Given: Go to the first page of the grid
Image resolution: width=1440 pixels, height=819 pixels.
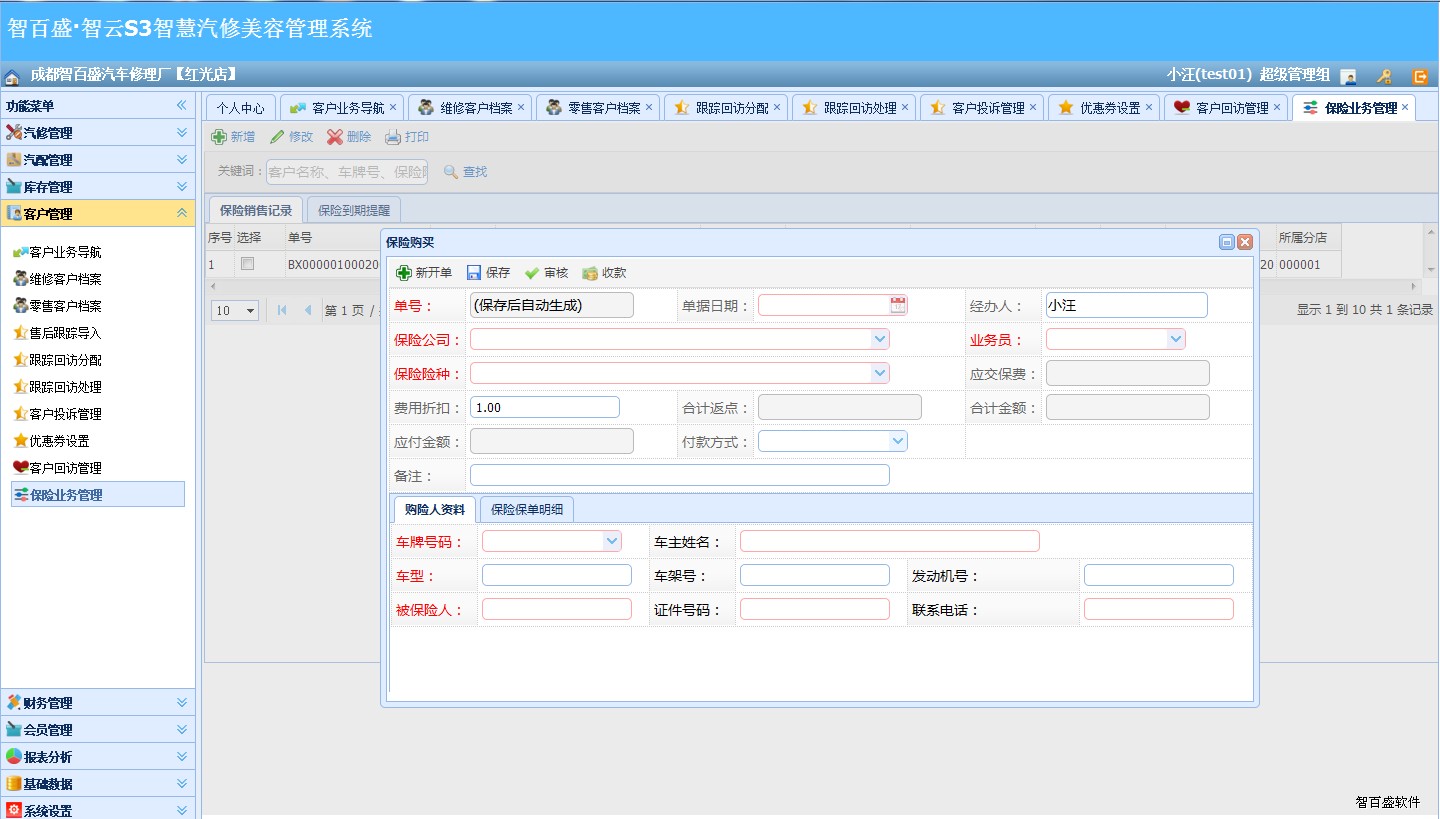Looking at the screenshot, I should click(x=283, y=310).
